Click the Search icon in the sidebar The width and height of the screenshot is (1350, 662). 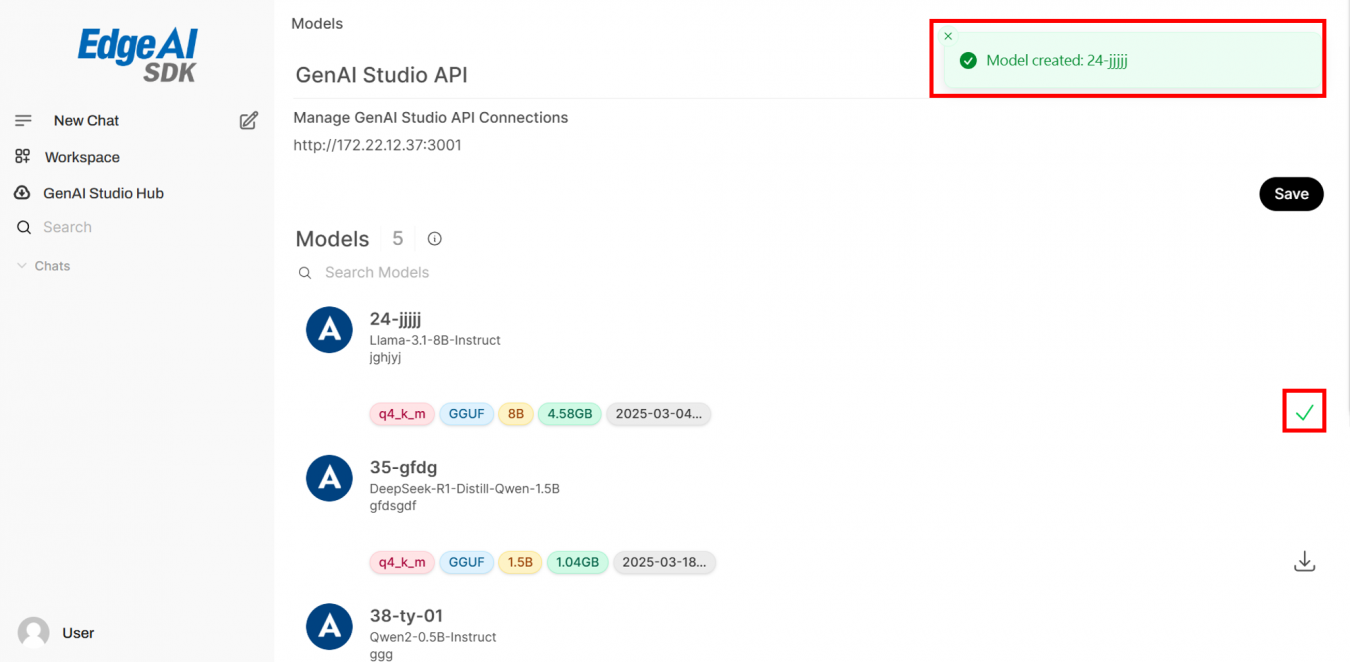click(23, 227)
